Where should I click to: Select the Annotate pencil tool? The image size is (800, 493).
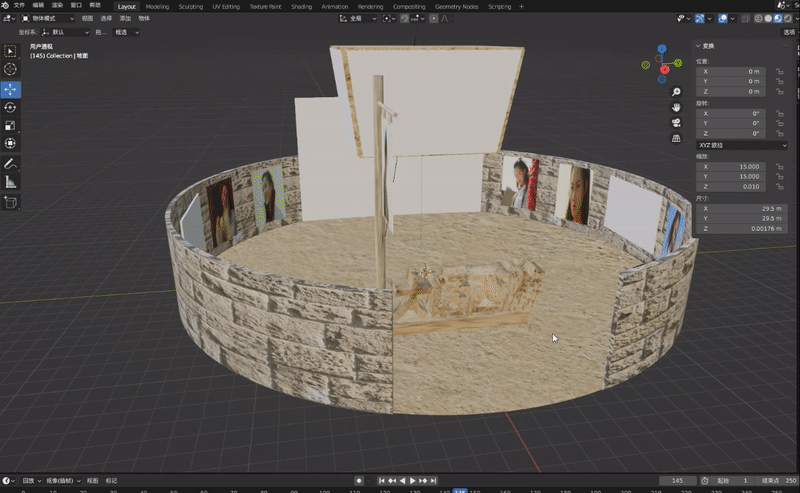pos(10,164)
